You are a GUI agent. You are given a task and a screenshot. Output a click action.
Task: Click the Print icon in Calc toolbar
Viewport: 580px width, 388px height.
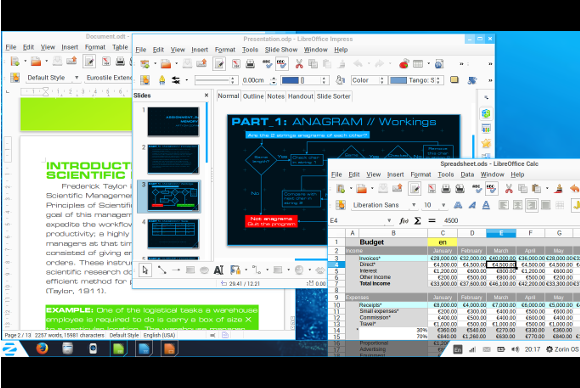pos(446,189)
